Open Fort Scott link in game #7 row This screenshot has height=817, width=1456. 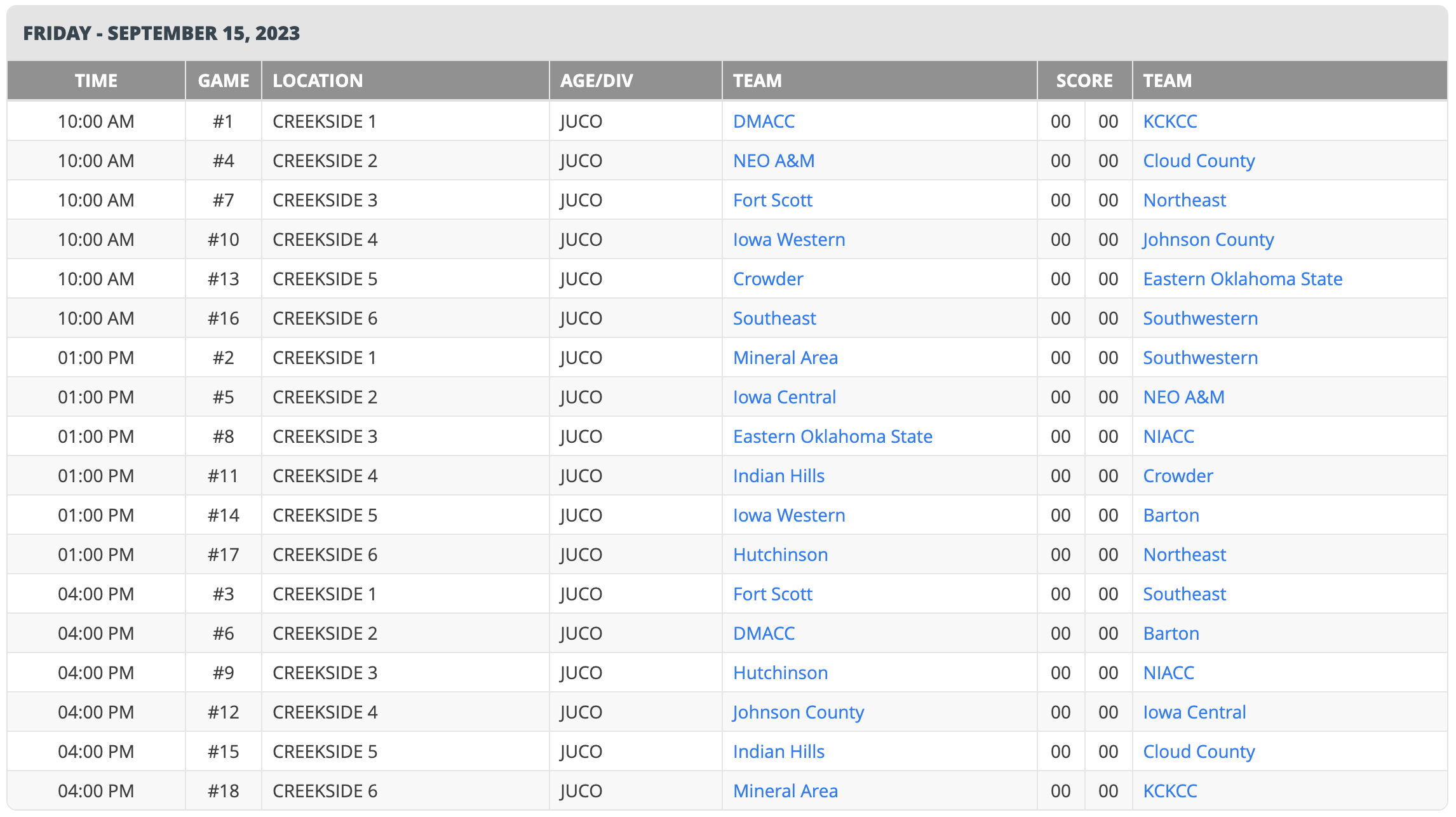click(772, 200)
